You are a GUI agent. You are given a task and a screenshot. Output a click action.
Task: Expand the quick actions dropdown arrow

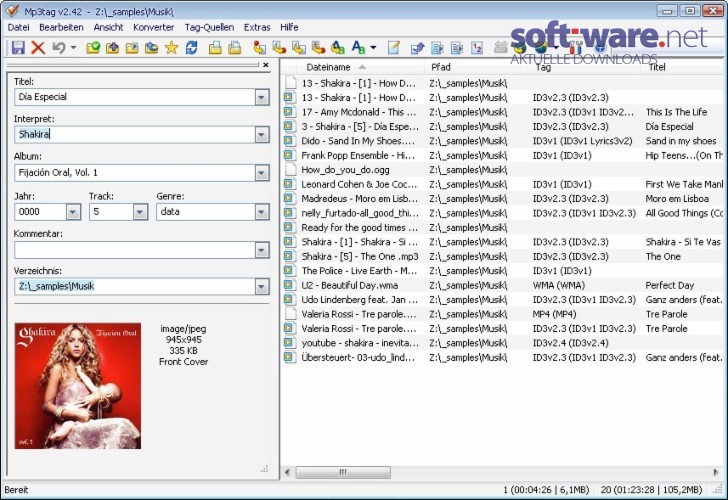click(x=373, y=47)
